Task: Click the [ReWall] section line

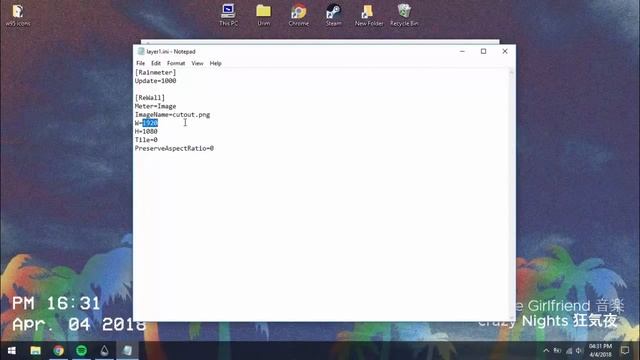Action: click(150, 98)
